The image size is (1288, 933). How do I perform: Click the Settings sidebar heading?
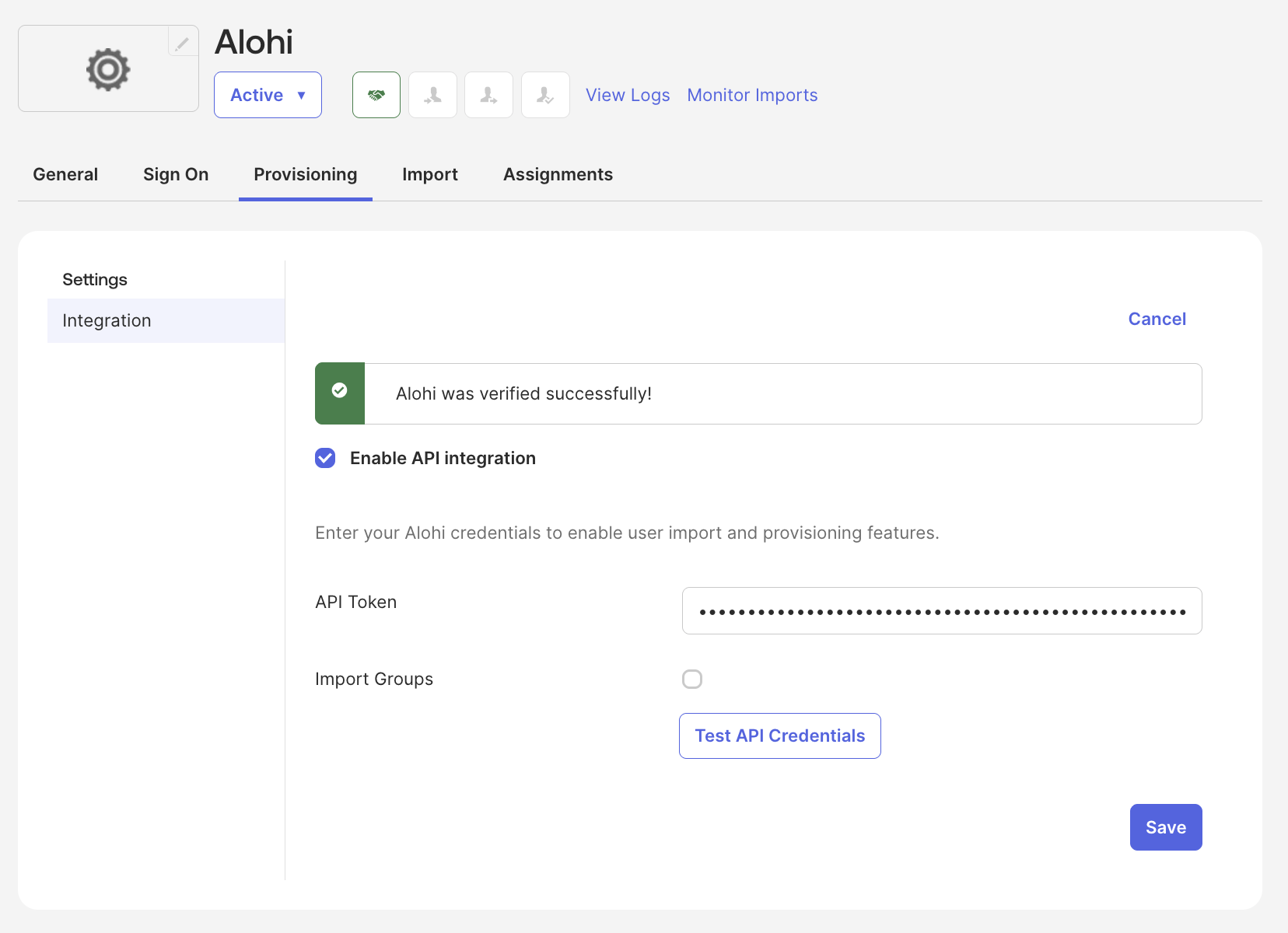pos(95,279)
